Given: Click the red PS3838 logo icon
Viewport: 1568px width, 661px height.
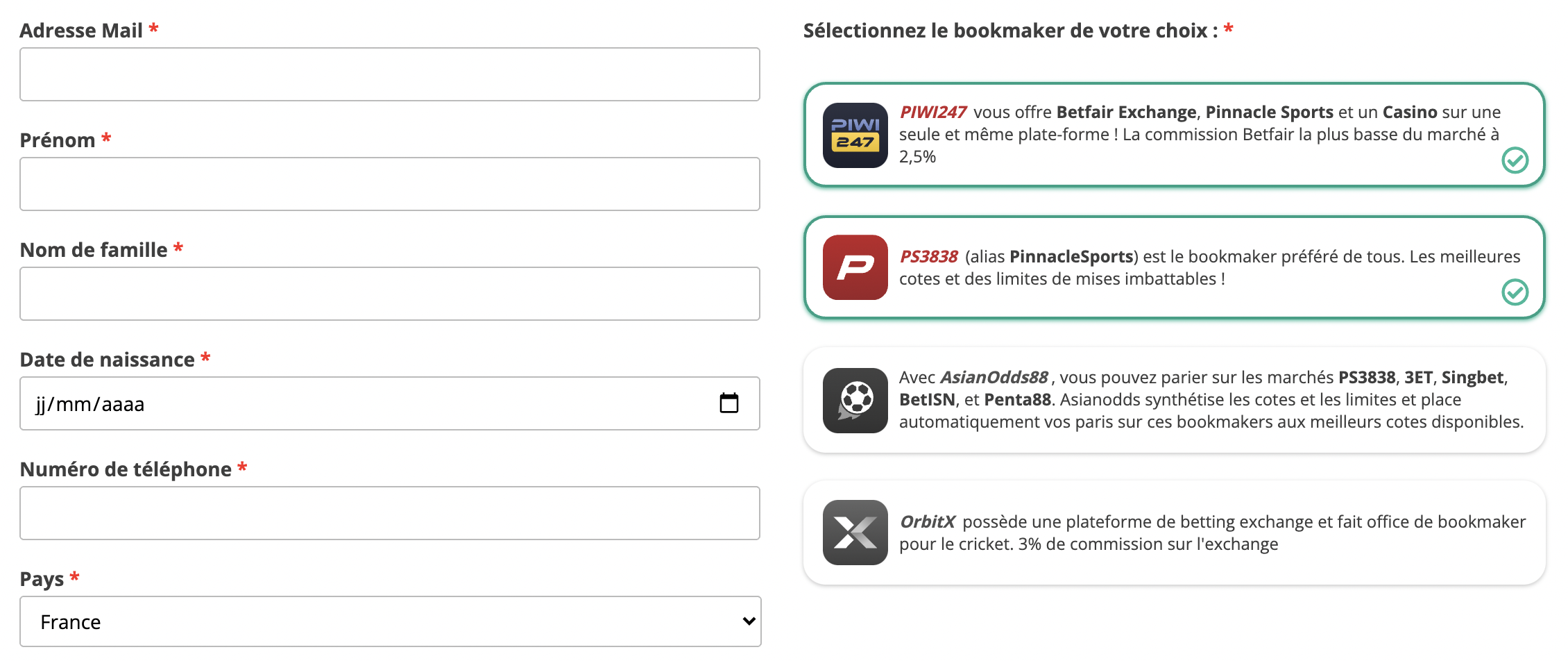Looking at the screenshot, I should [855, 267].
